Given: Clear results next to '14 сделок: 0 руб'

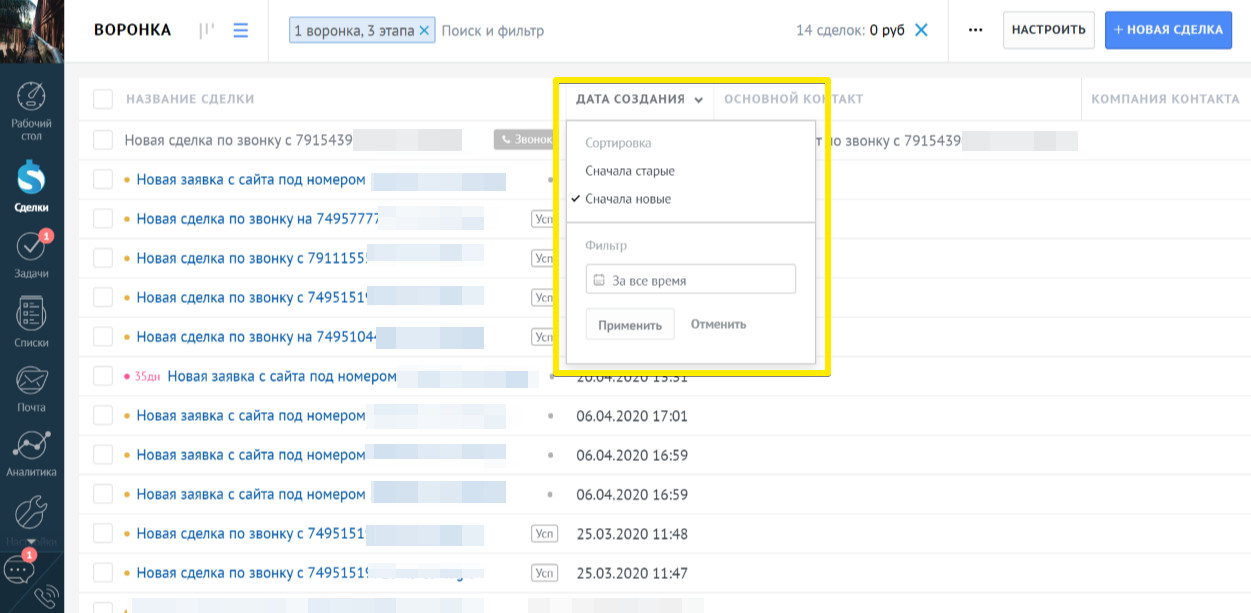Looking at the screenshot, I should tap(922, 30).
